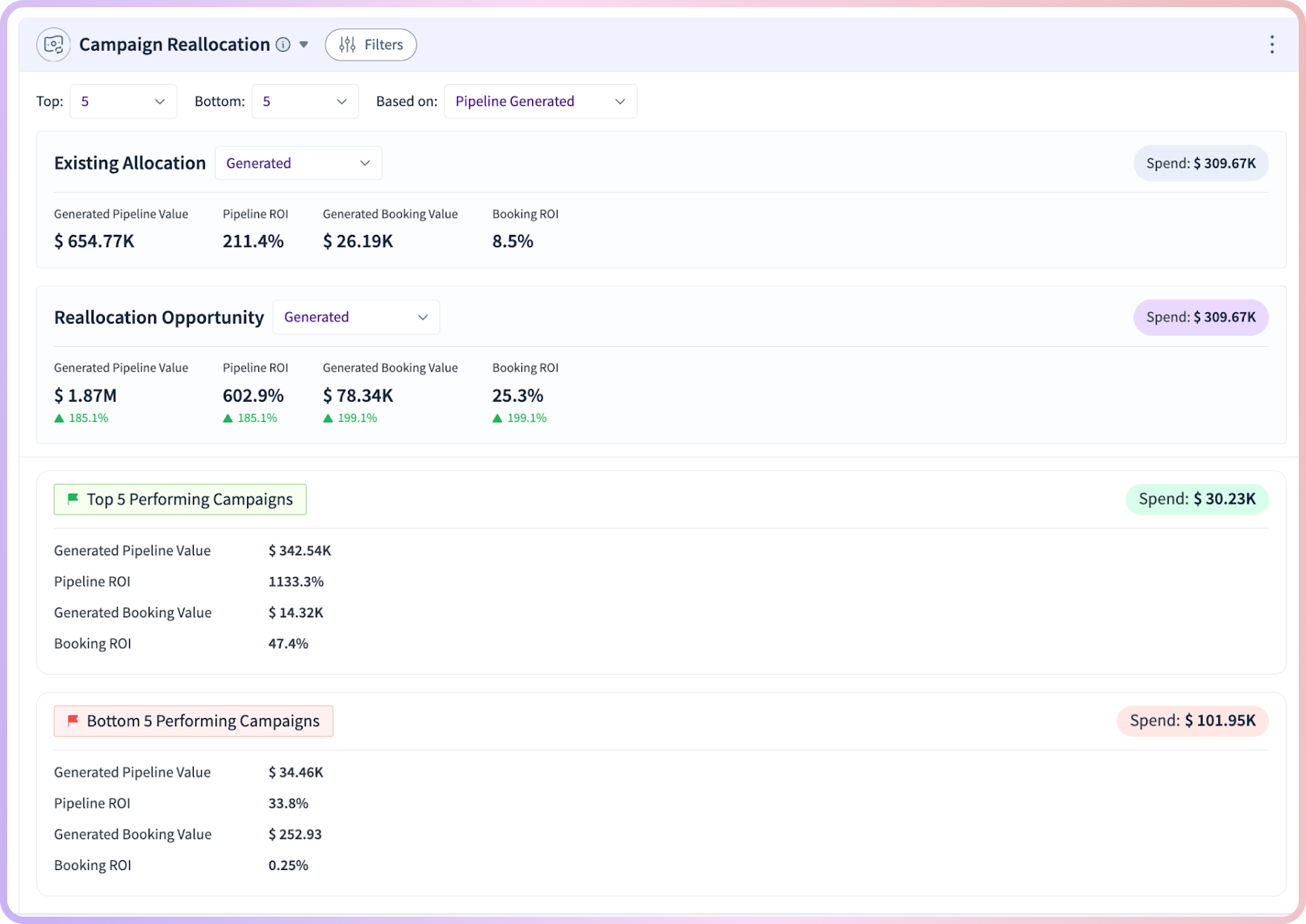This screenshot has height=924, width=1306.
Task: Click the Reallocation Opportunity heading
Action: [x=159, y=317]
